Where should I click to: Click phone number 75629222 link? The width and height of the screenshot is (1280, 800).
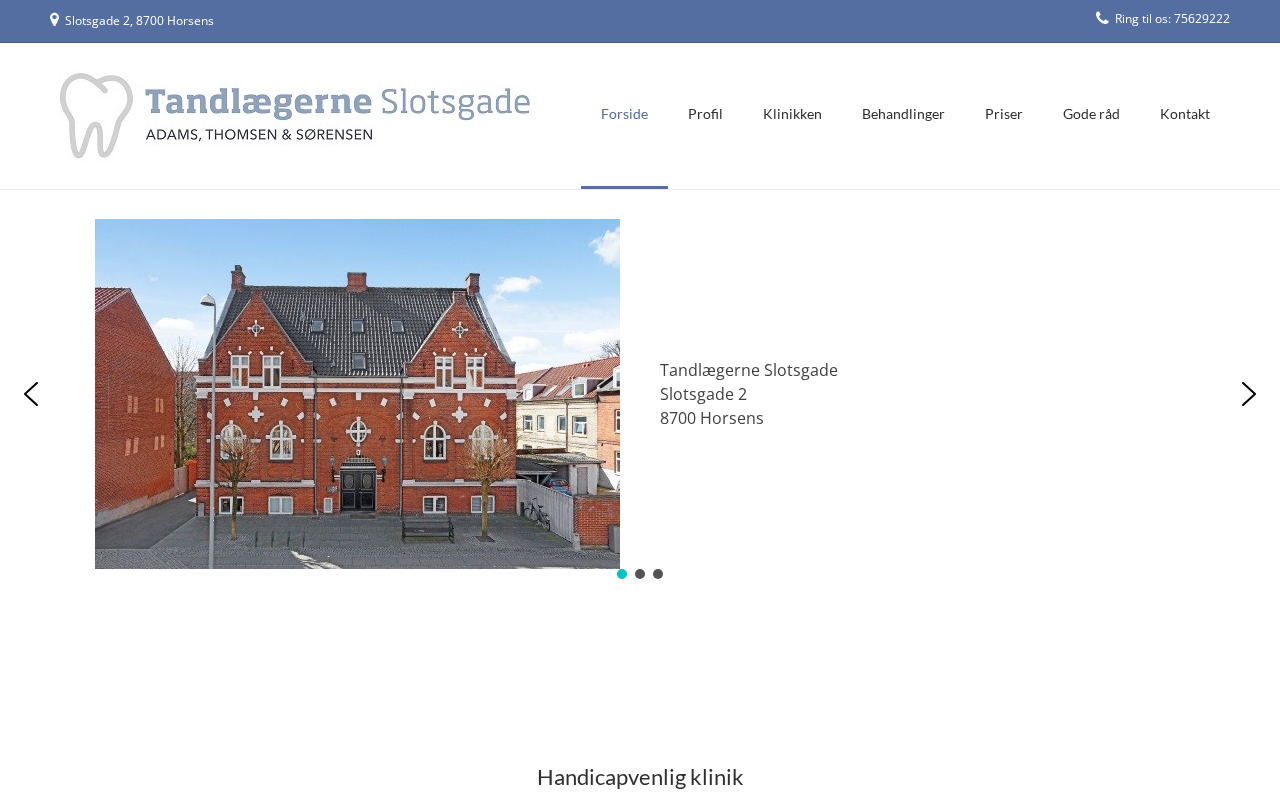tap(1201, 18)
